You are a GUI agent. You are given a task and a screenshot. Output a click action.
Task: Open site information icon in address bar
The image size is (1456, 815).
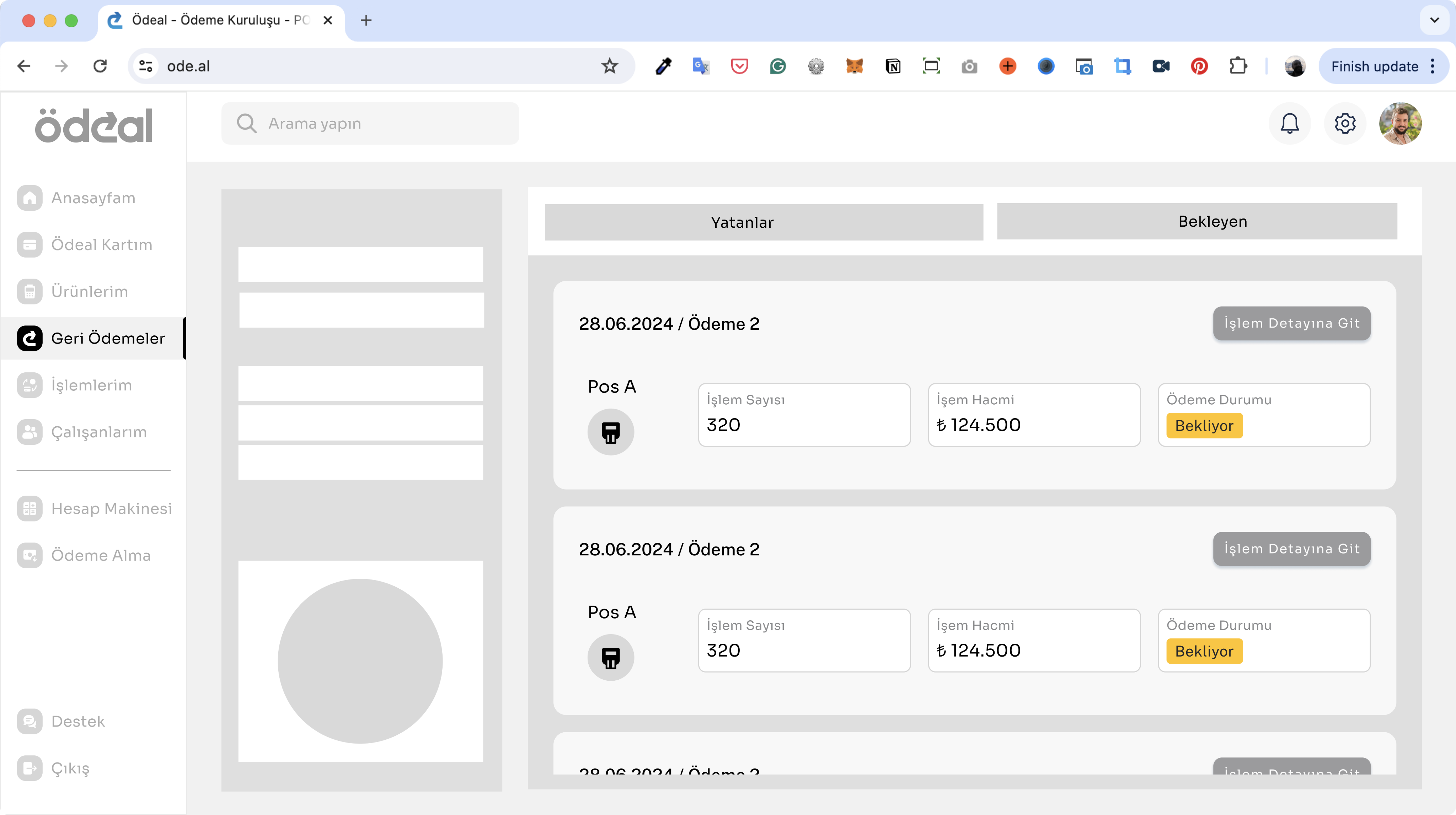click(x=146, y=66)
